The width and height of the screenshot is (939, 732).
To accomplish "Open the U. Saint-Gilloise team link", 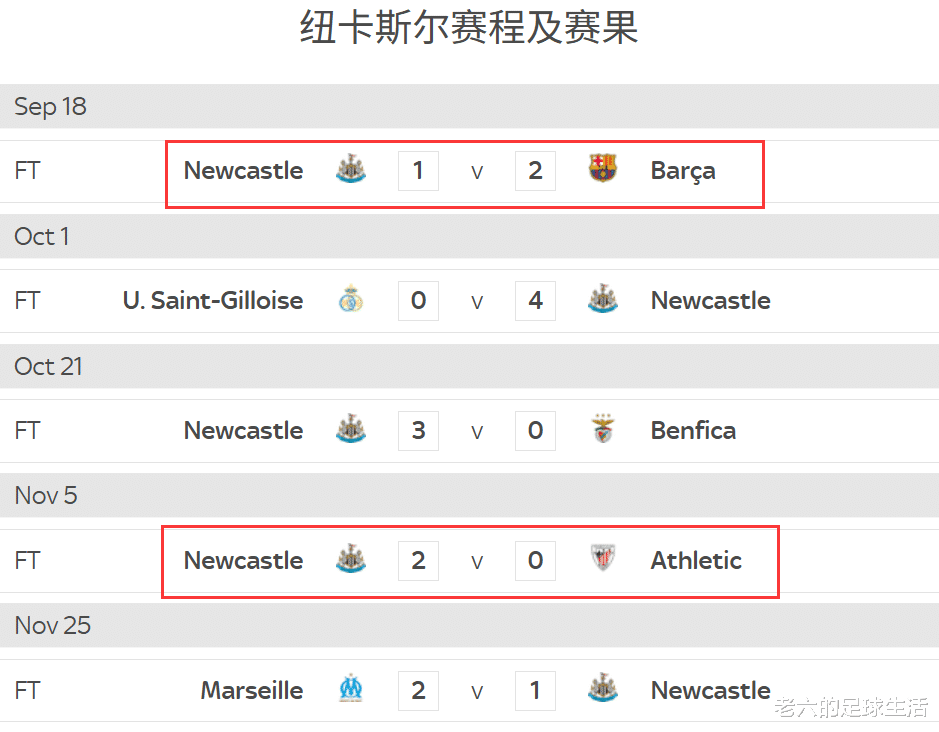I will [x=213, y=300].
